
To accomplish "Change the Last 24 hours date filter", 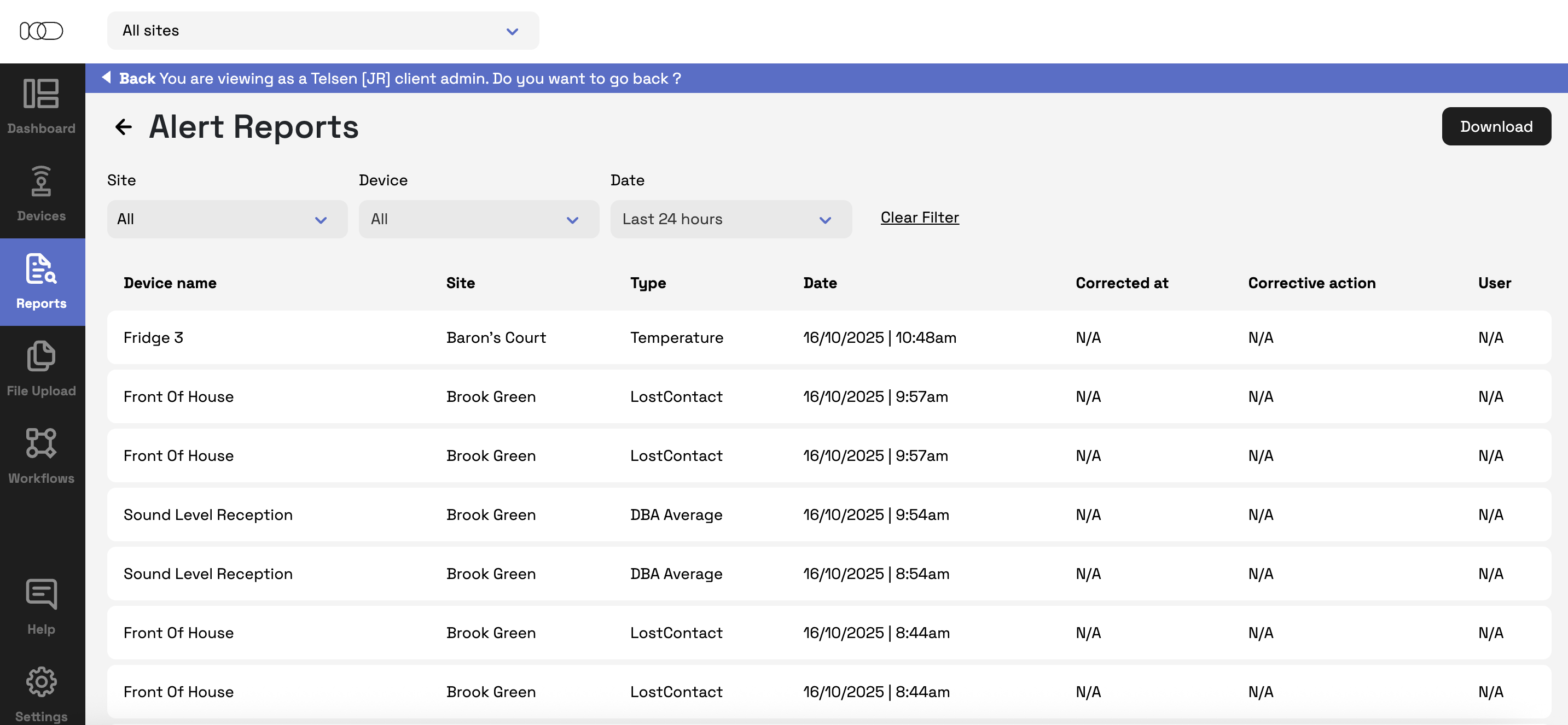I will 730,220.
